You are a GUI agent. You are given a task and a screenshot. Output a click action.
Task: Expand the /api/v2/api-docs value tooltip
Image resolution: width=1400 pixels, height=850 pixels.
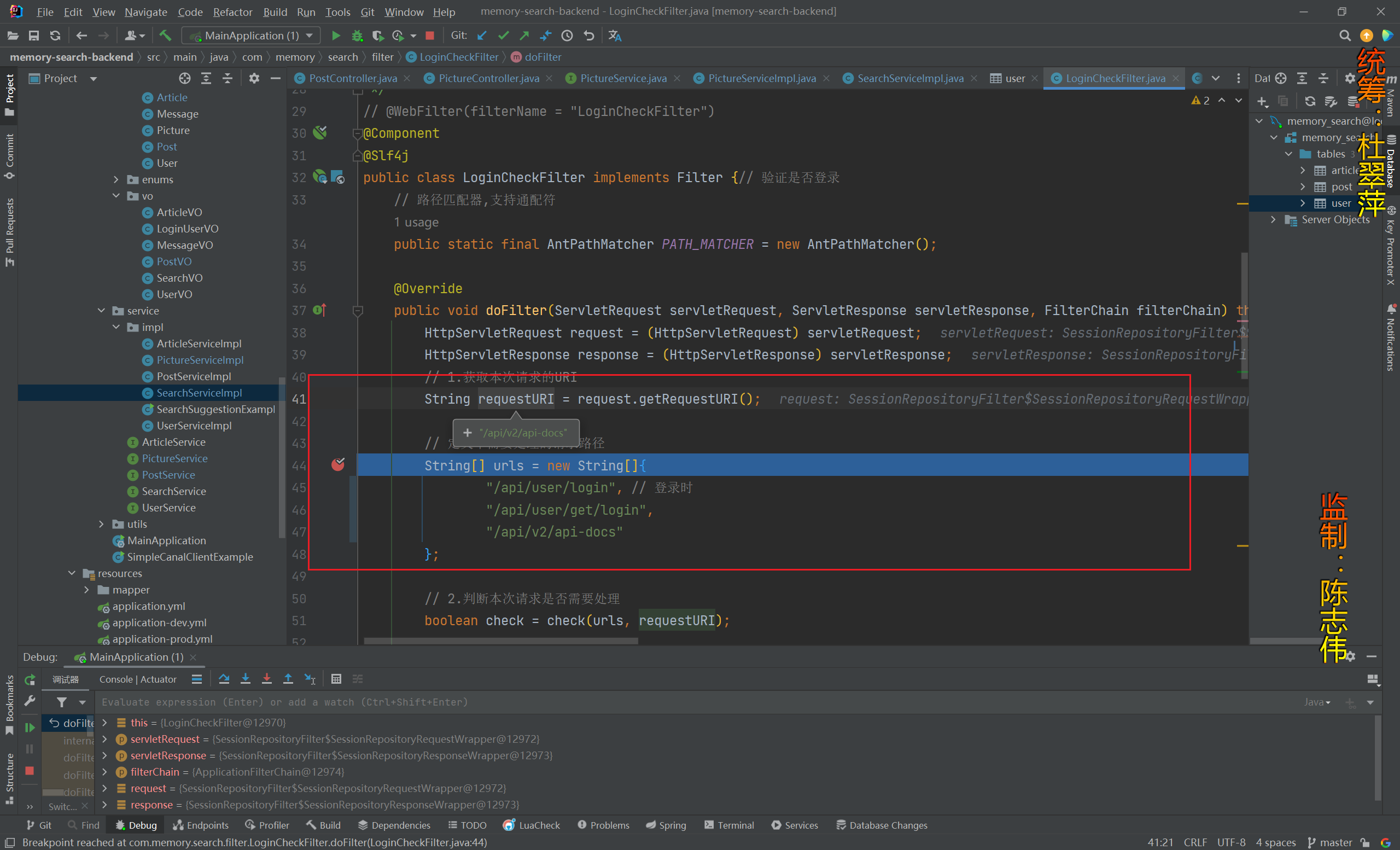point(467,433)
